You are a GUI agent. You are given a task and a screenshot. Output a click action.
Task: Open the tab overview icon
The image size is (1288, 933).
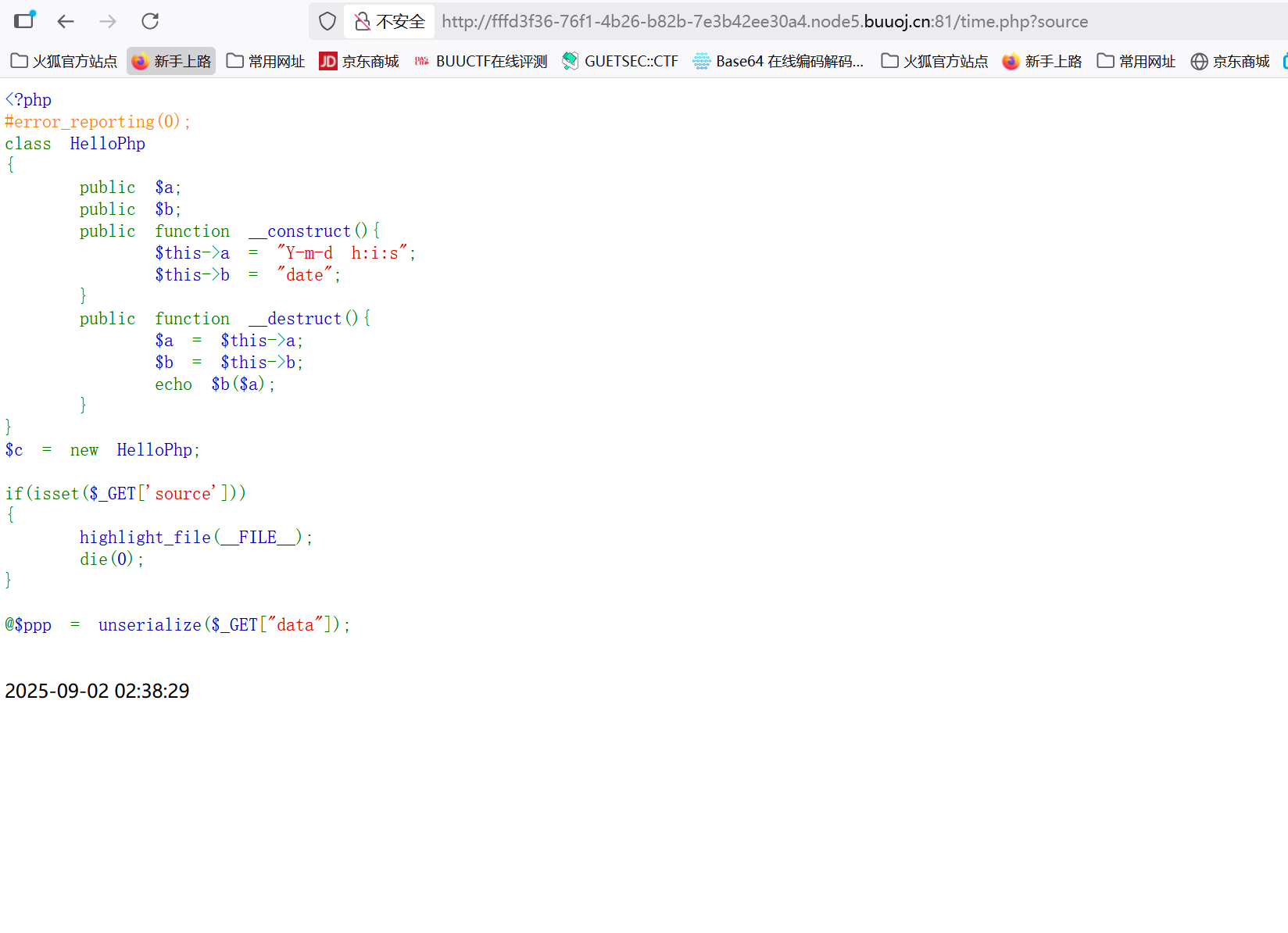pyautogui.click(x=24, y=20)
